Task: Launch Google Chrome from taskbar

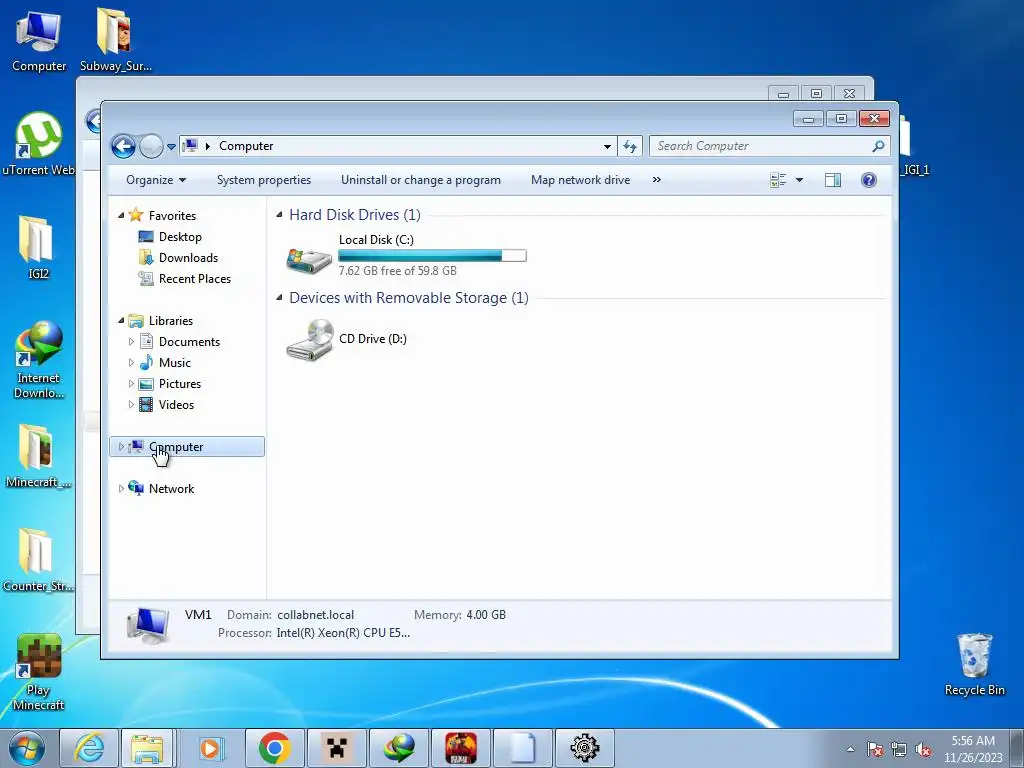Action: tap(274, 748)
